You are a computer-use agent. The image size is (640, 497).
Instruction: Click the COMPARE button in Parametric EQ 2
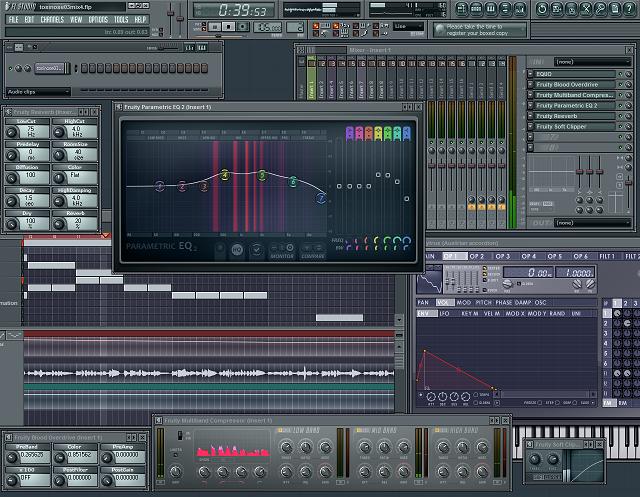pos(313,251)
